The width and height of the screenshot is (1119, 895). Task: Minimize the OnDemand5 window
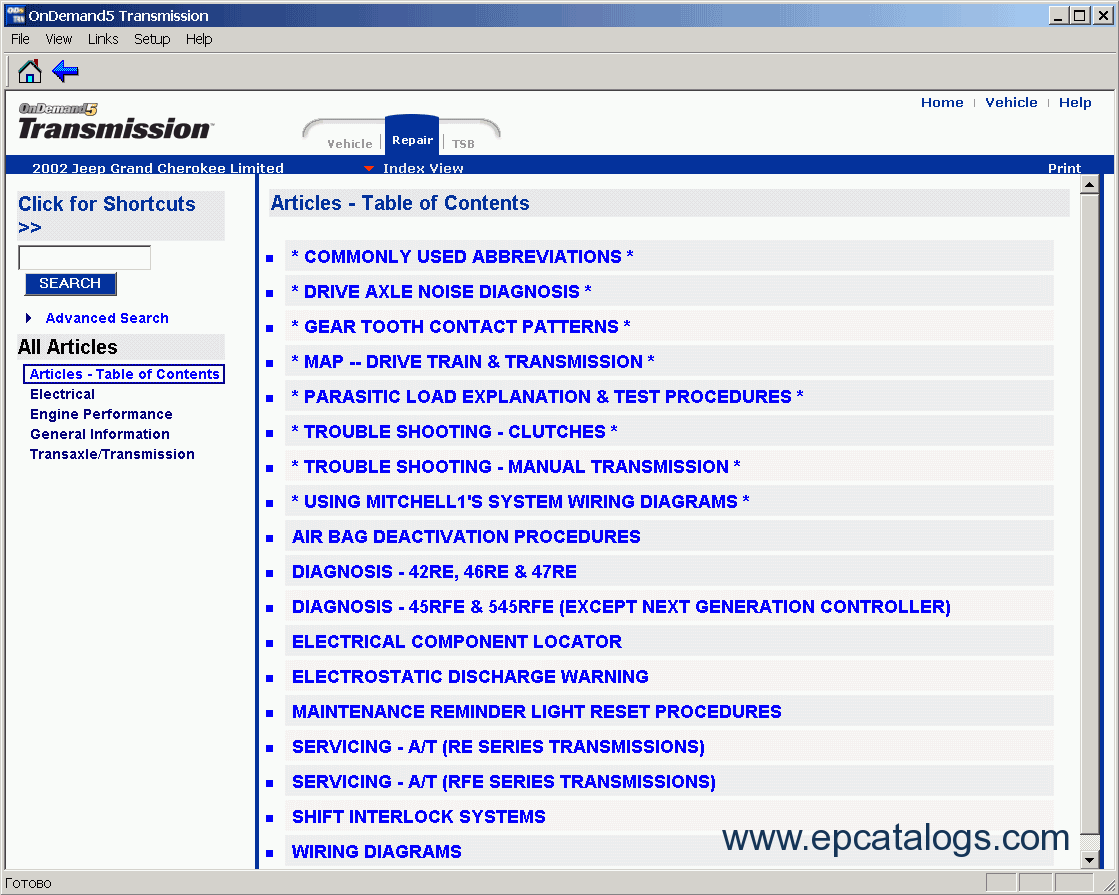click(x=1058, y=16)
